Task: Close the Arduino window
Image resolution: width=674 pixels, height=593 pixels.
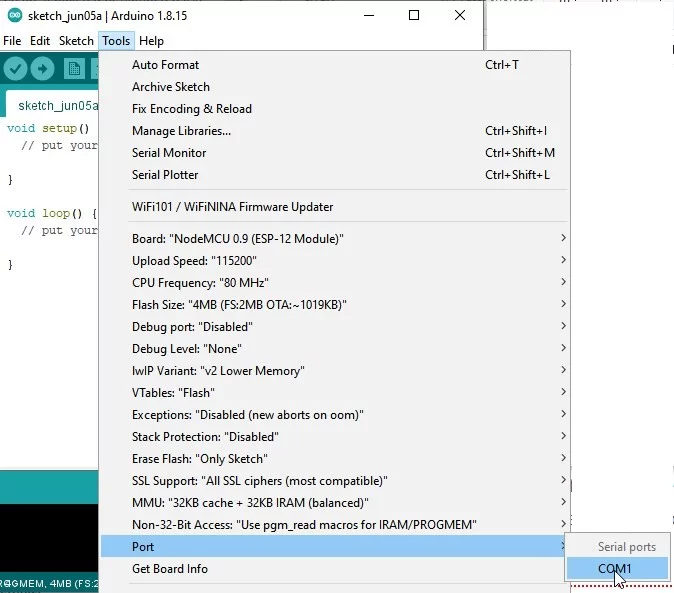Action: pyautogui.click(x=460, y=15)
